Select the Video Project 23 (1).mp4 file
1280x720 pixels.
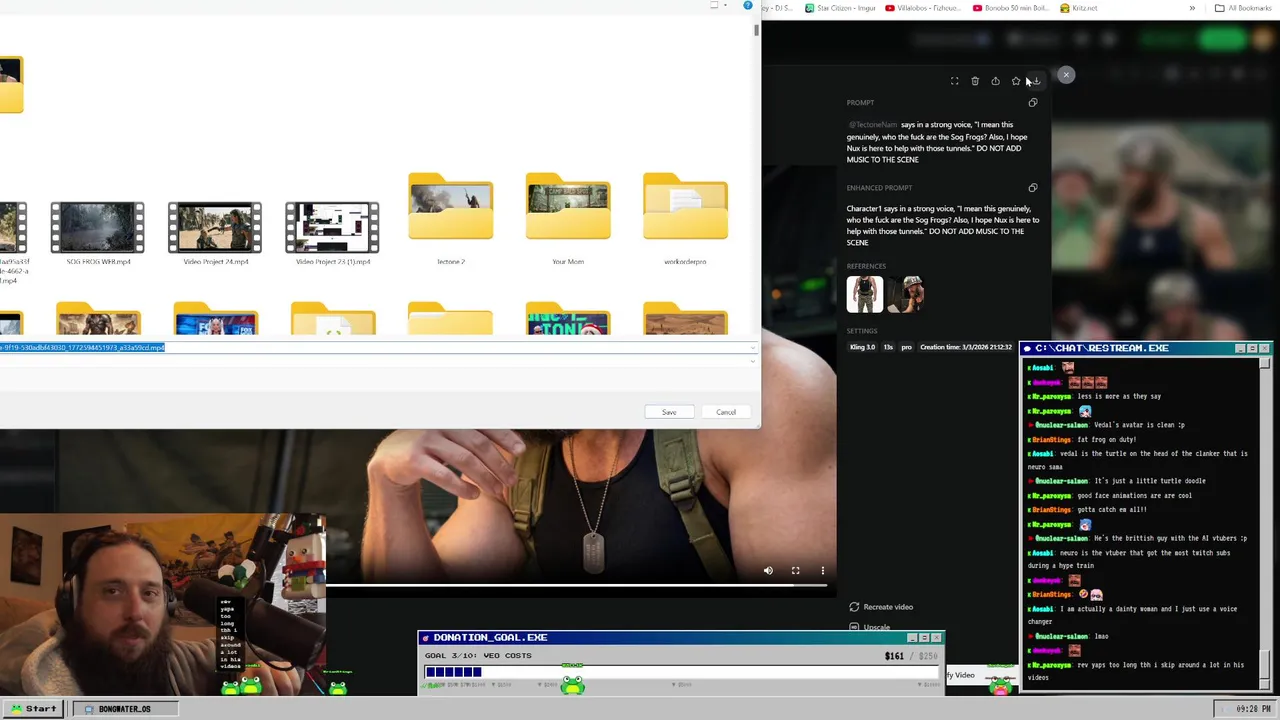(x=333, y=234)
